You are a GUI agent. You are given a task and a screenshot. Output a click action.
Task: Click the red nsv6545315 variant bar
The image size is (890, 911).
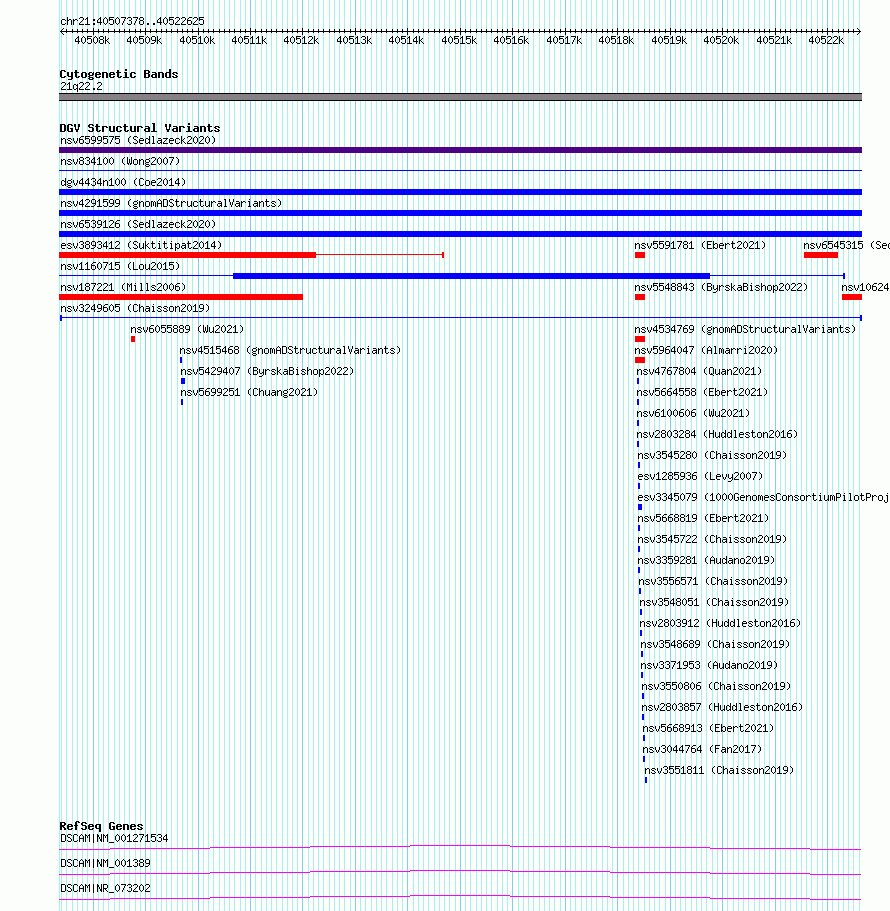click(x=821, y=255)
